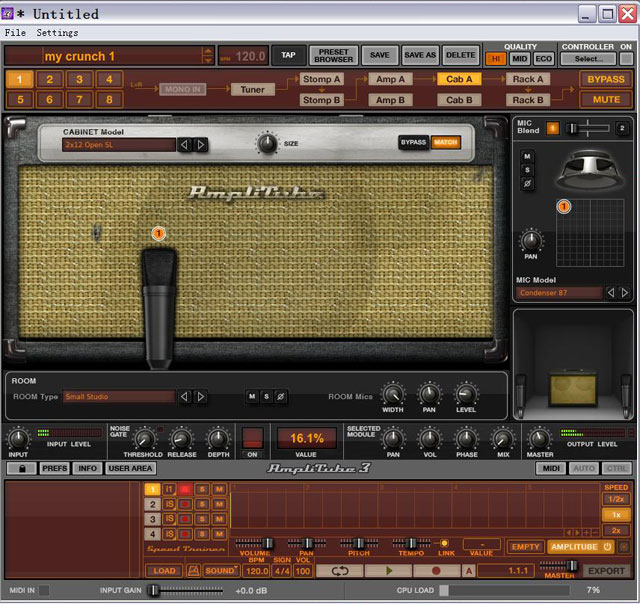
Task: Click the phase invert icon in ROOM section
Action: coord(282,397)
